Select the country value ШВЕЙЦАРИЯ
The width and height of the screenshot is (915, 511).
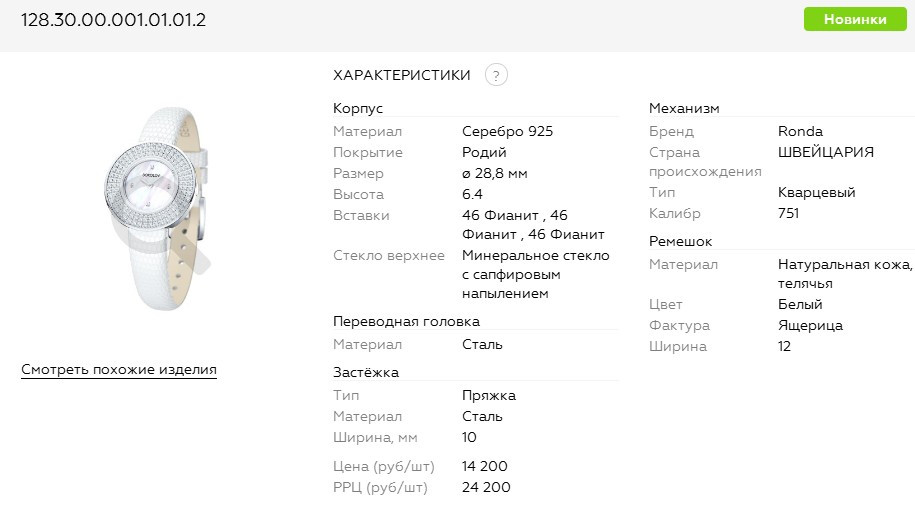tap(826, 152)
